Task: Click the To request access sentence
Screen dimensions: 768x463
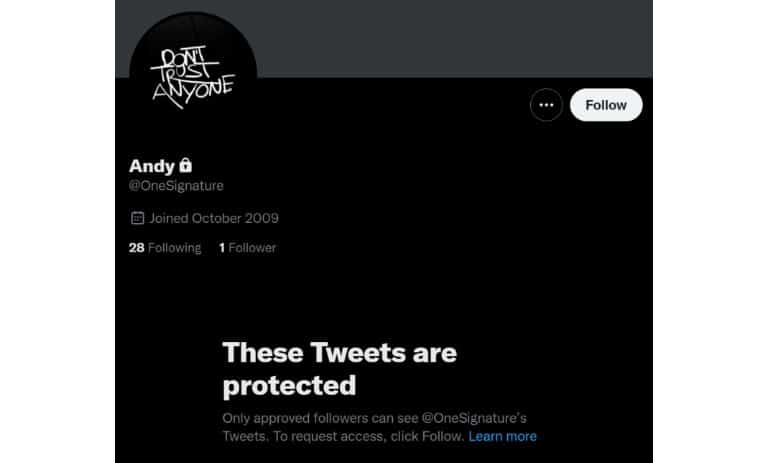Action: [x=343, y=436]
